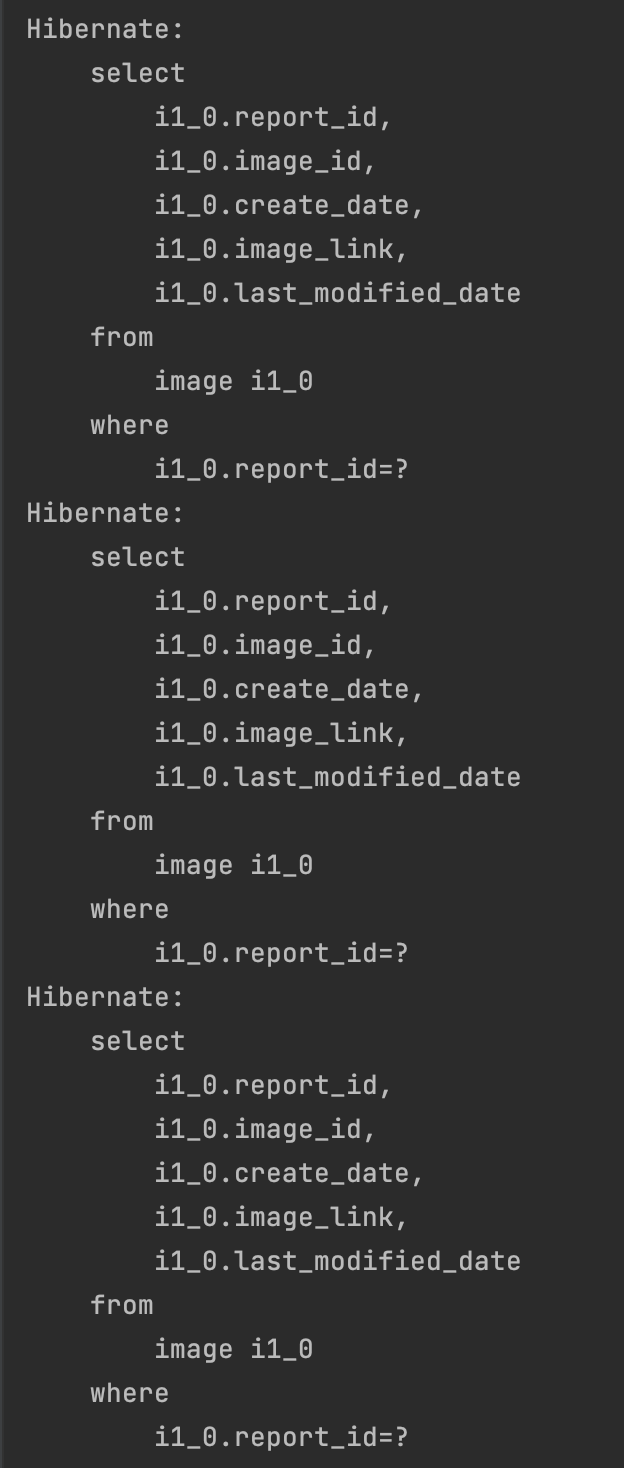Click 'select' keyword in first query
The width and height of the screenshot is (624, 1468).
click(x=138, y=73)
